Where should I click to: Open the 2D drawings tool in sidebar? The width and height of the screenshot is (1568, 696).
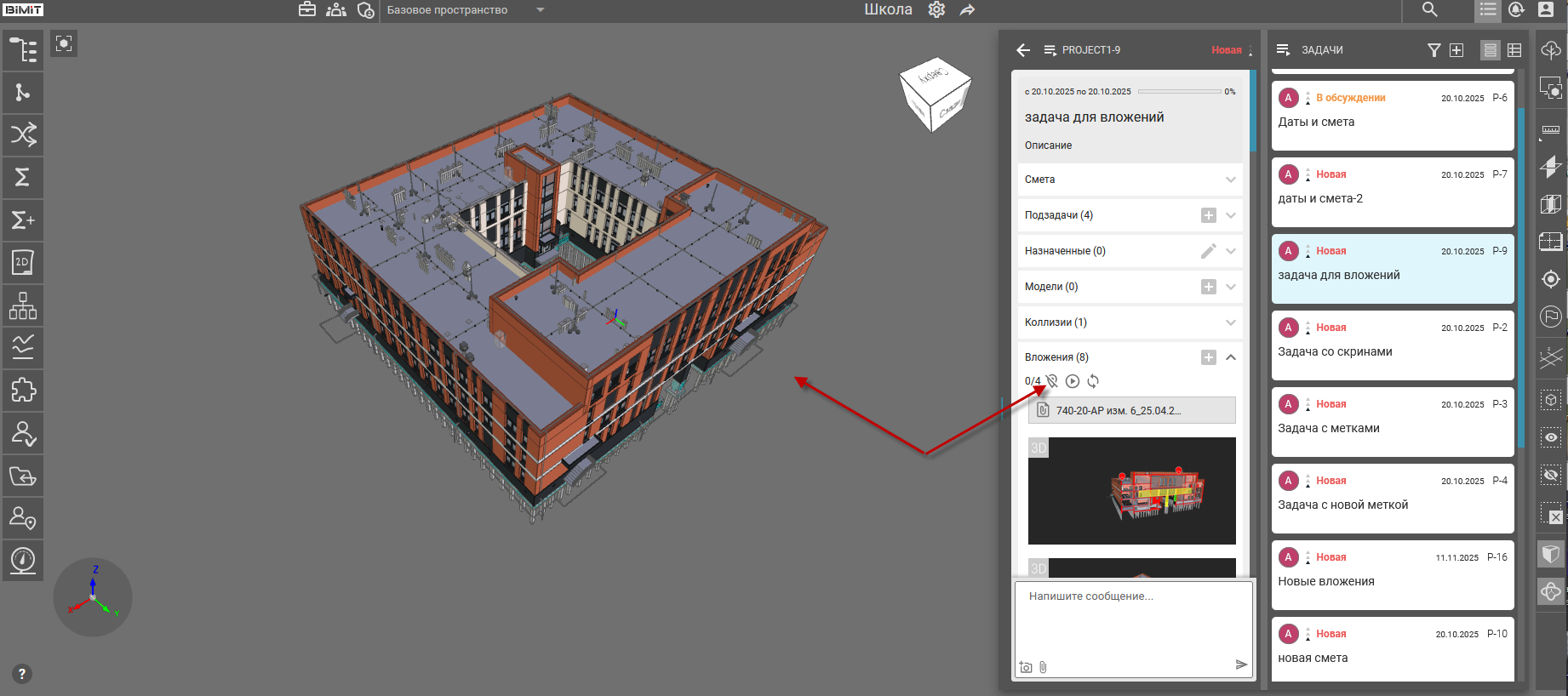pyautogui.click(x=23, y=263)
